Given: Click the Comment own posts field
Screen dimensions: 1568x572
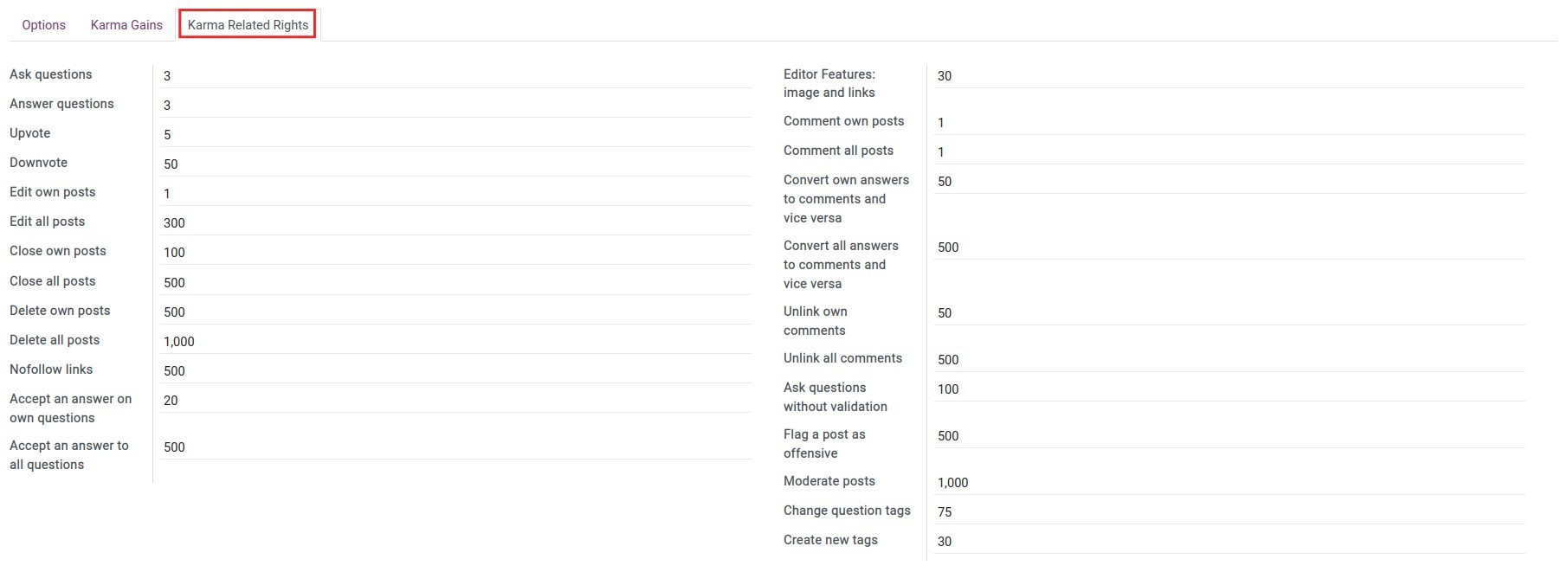Looking at the screenshot, I should (x=1229, y=123).
